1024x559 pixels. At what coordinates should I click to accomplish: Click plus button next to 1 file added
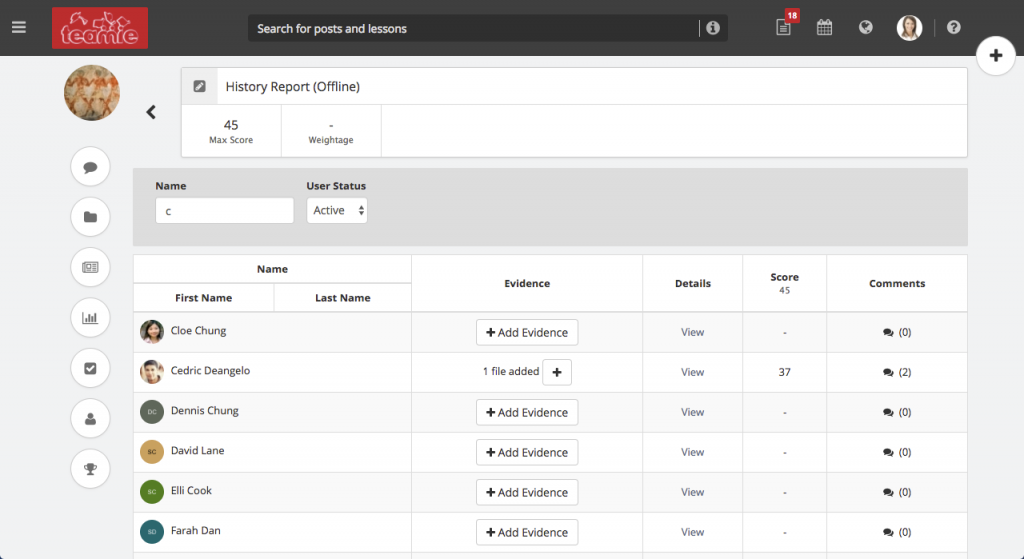tap(557, 372)
